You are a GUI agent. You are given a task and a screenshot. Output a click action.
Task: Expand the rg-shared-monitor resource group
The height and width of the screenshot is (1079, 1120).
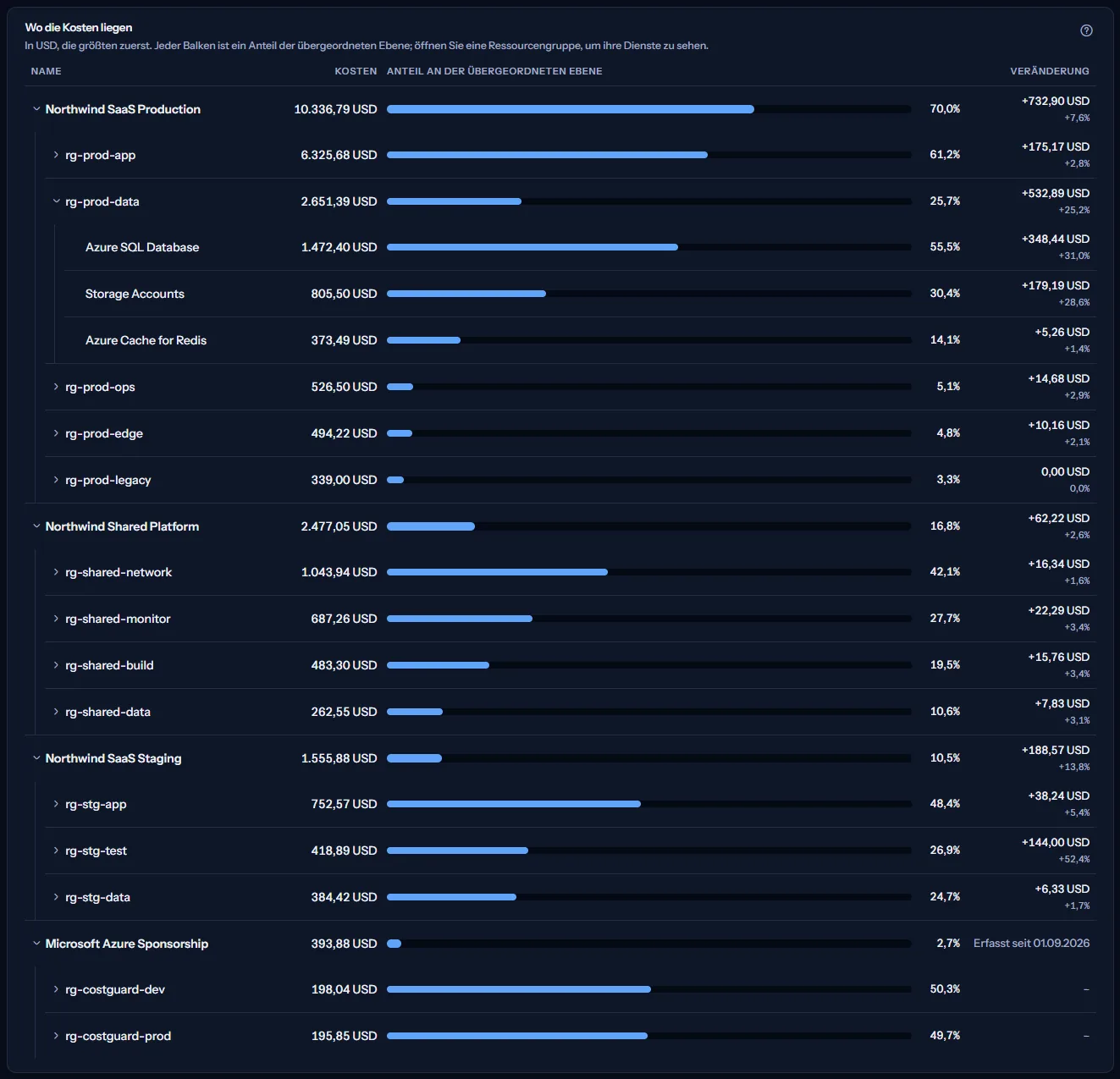point(56,619)
